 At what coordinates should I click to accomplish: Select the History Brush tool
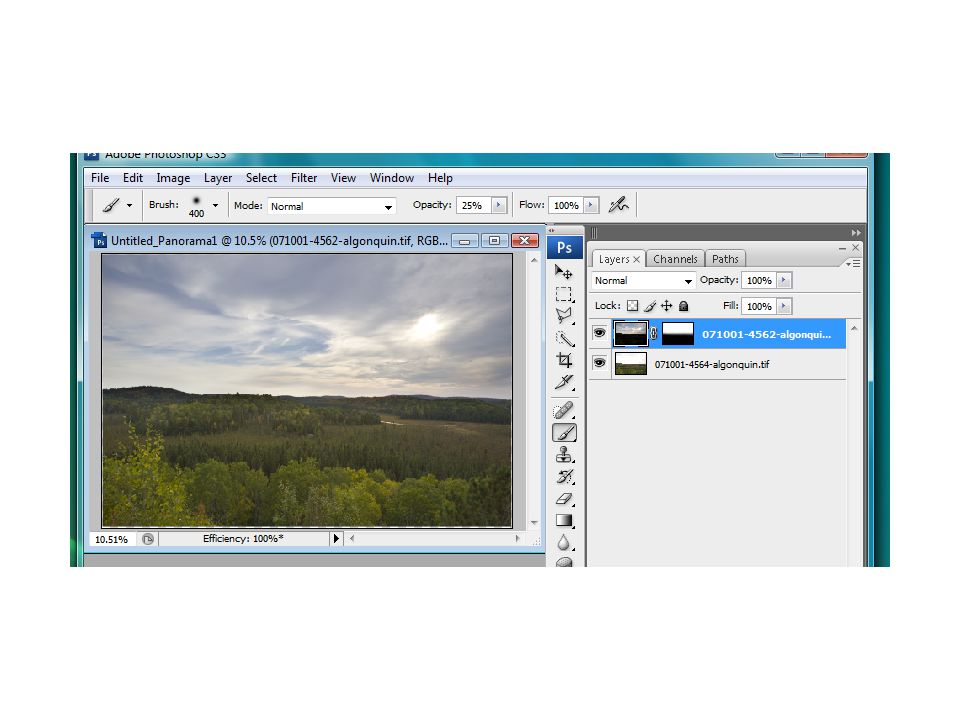click(x=563, y=476)
